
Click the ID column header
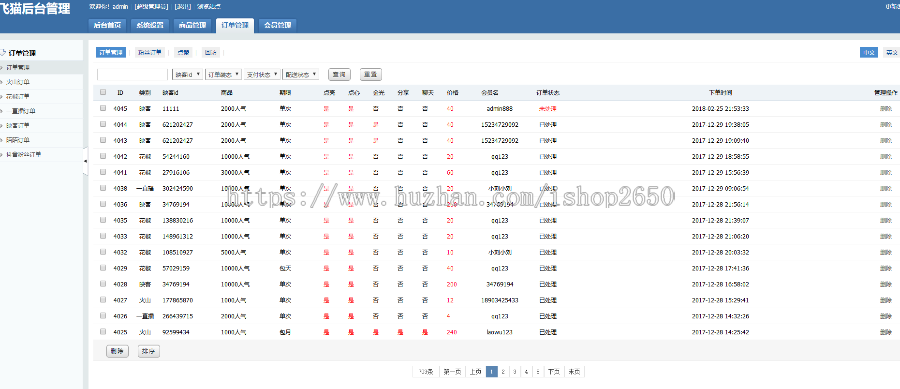pos(120,92)
